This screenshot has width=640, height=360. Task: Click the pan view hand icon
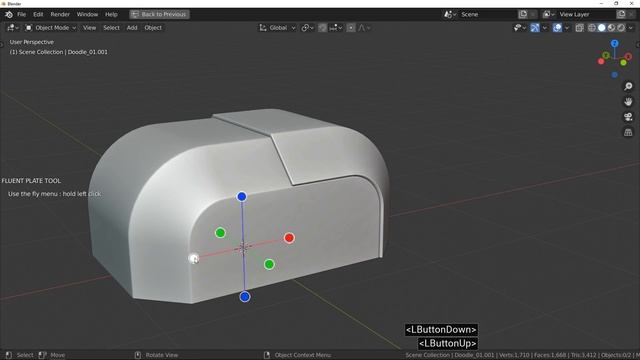click(628, 102)
